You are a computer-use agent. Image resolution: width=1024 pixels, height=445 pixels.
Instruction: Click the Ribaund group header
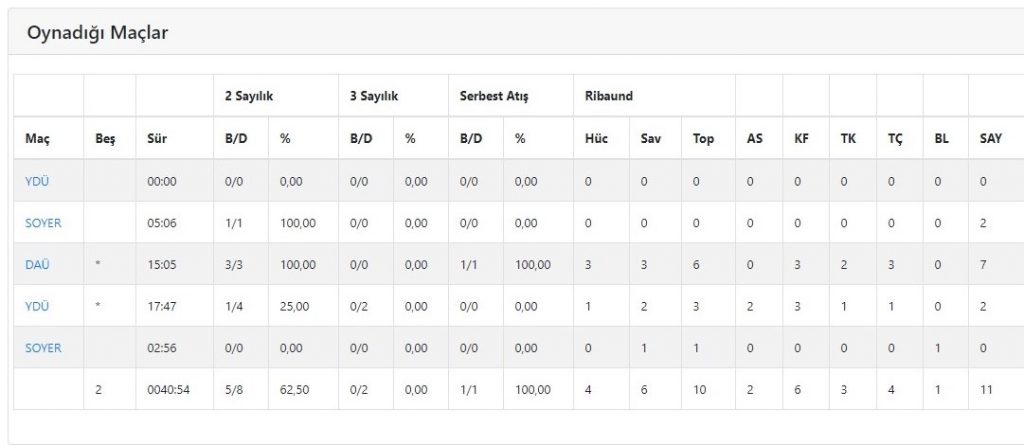point(609,96)
